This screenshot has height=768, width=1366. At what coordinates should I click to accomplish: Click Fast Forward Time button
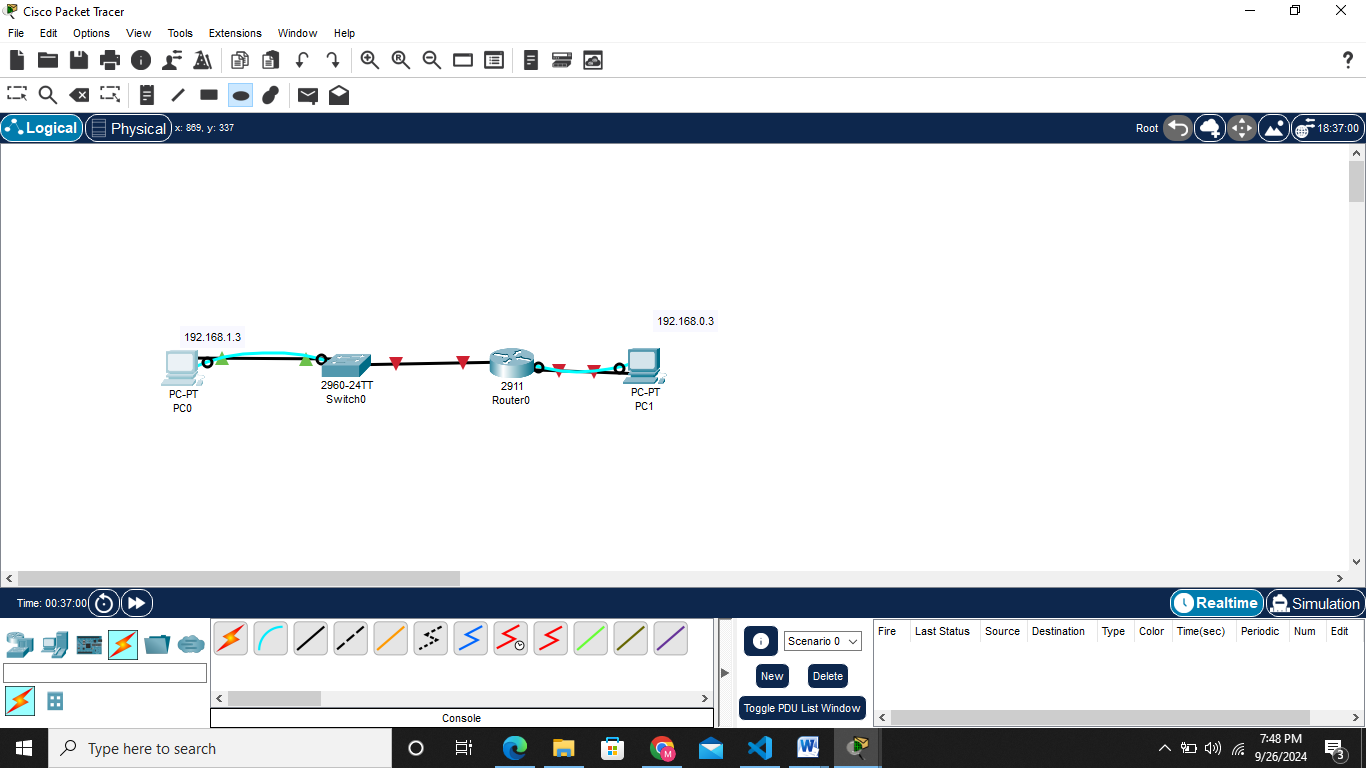coord(136,603)
